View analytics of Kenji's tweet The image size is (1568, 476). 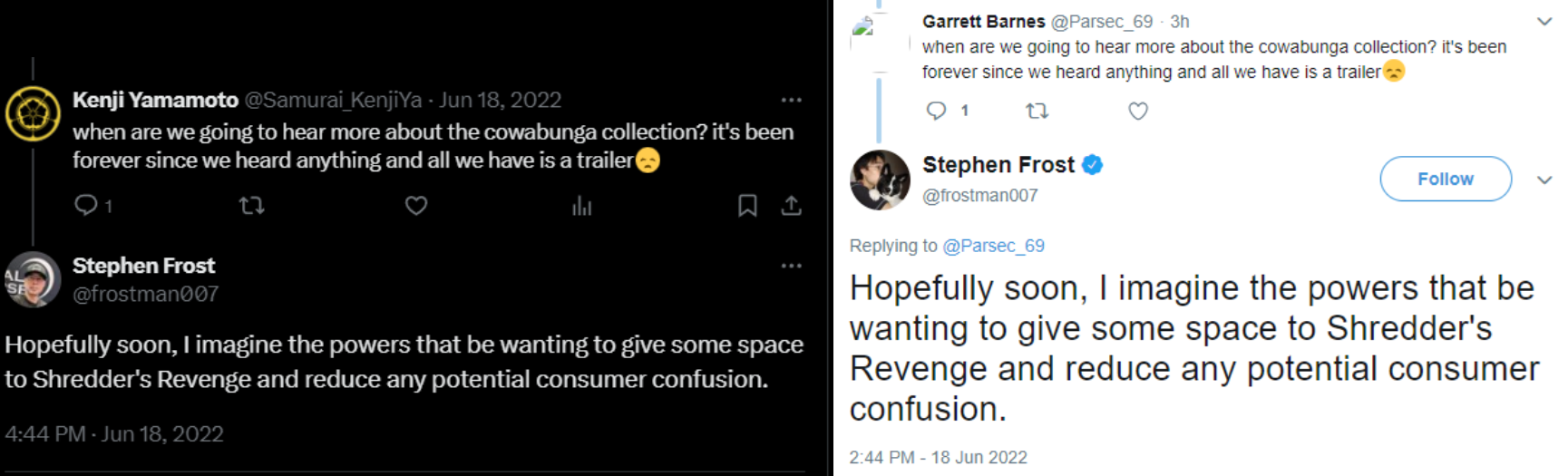click(x=581, y=207)
